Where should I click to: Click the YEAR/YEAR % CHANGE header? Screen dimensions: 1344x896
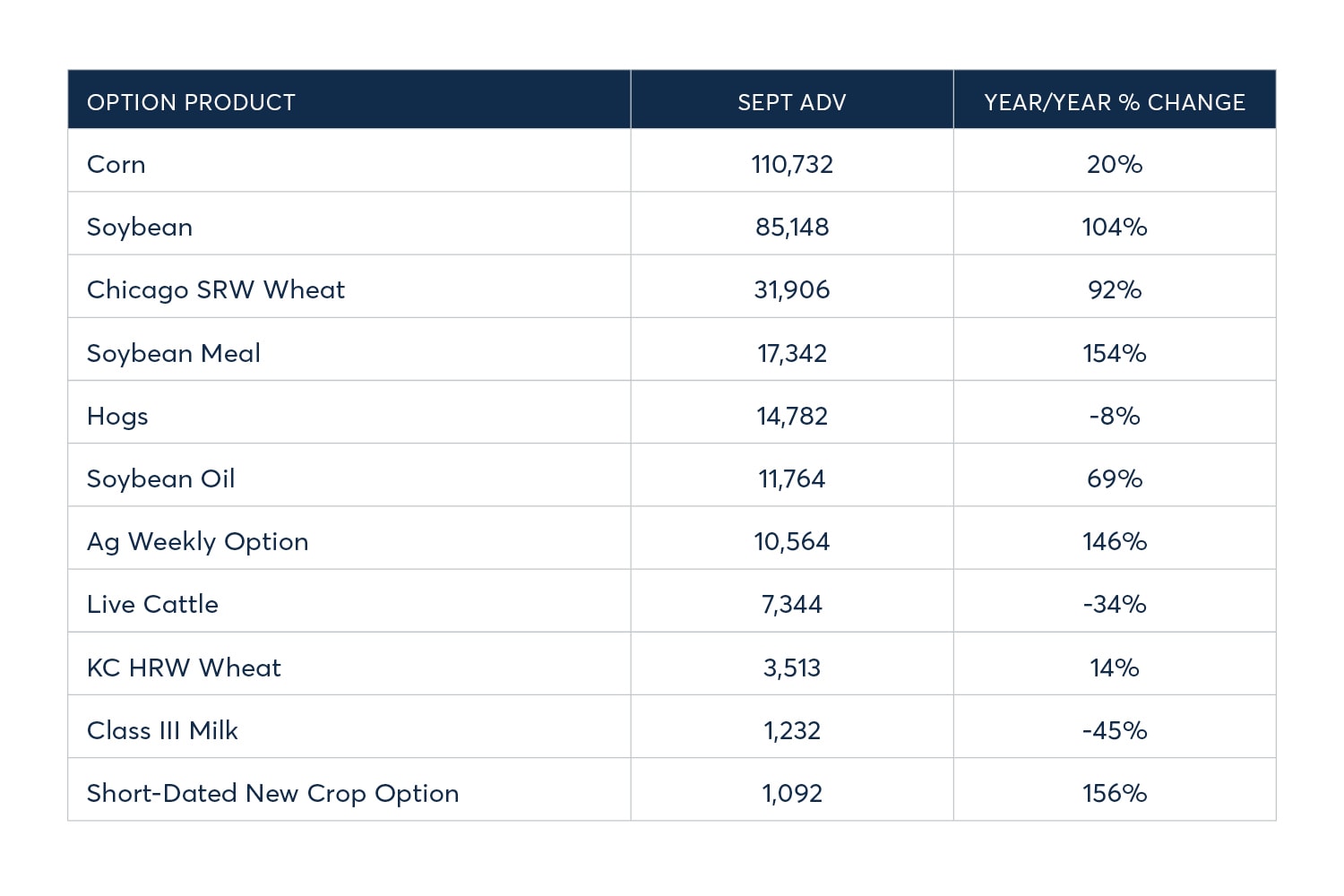1114,102
